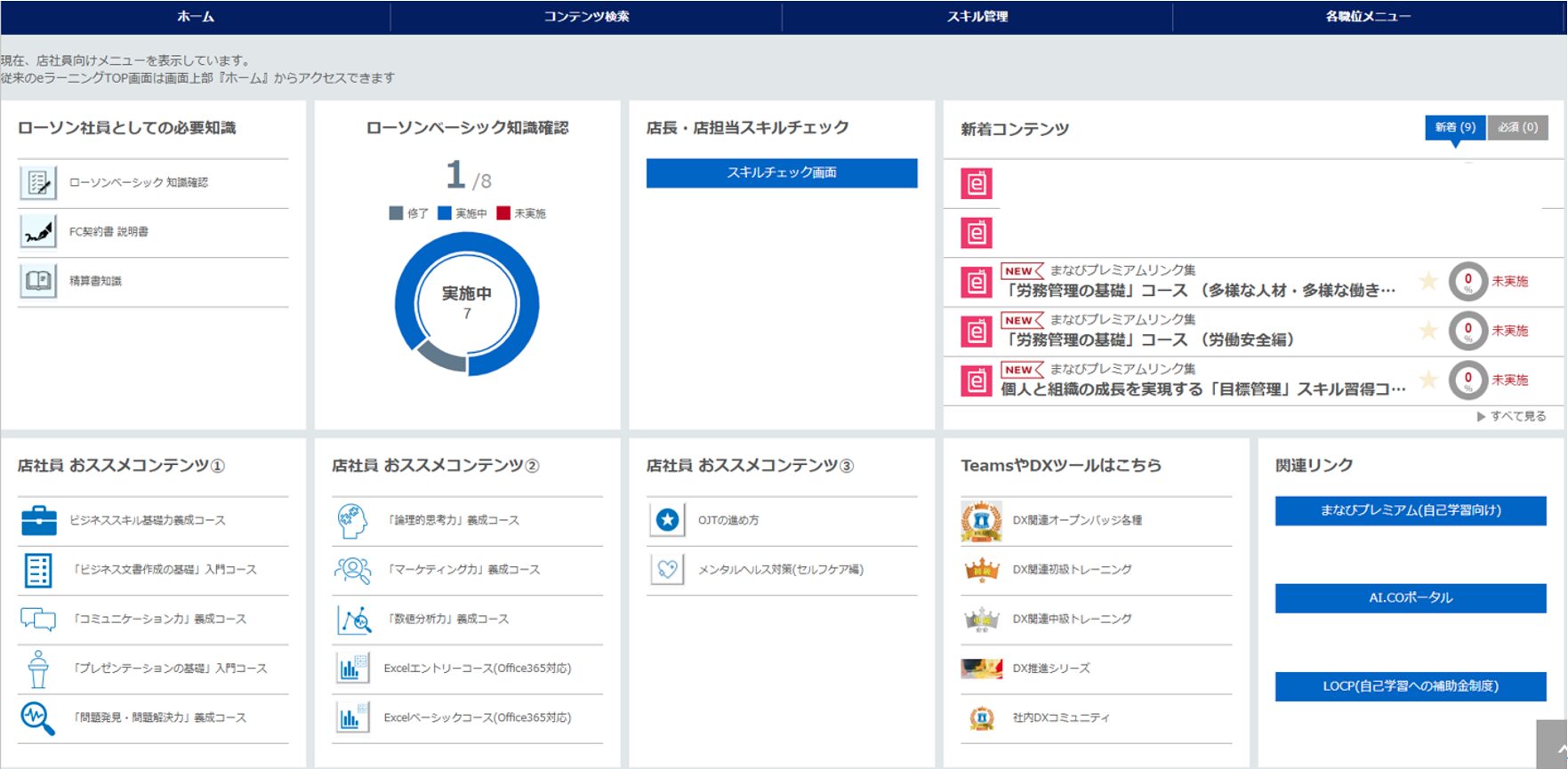Viewport: 1568px width, 769px height.
Task: Click the 実施中 7 donut chart center
Action: point(467,303)
